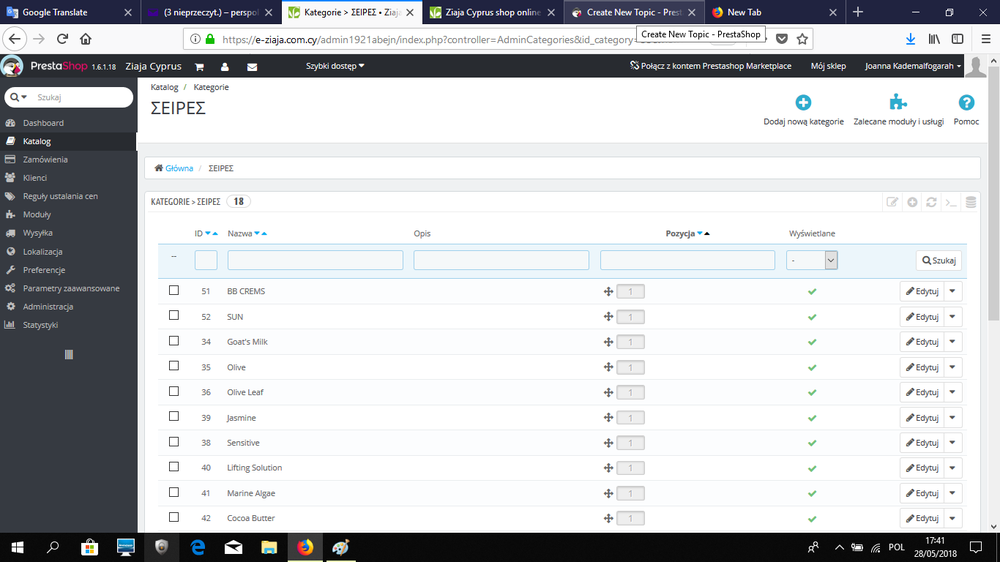Open the export to SQL manager database icon
This screenshot has height=562, width=1000.
pyautogui.click(x=971, y=202)
